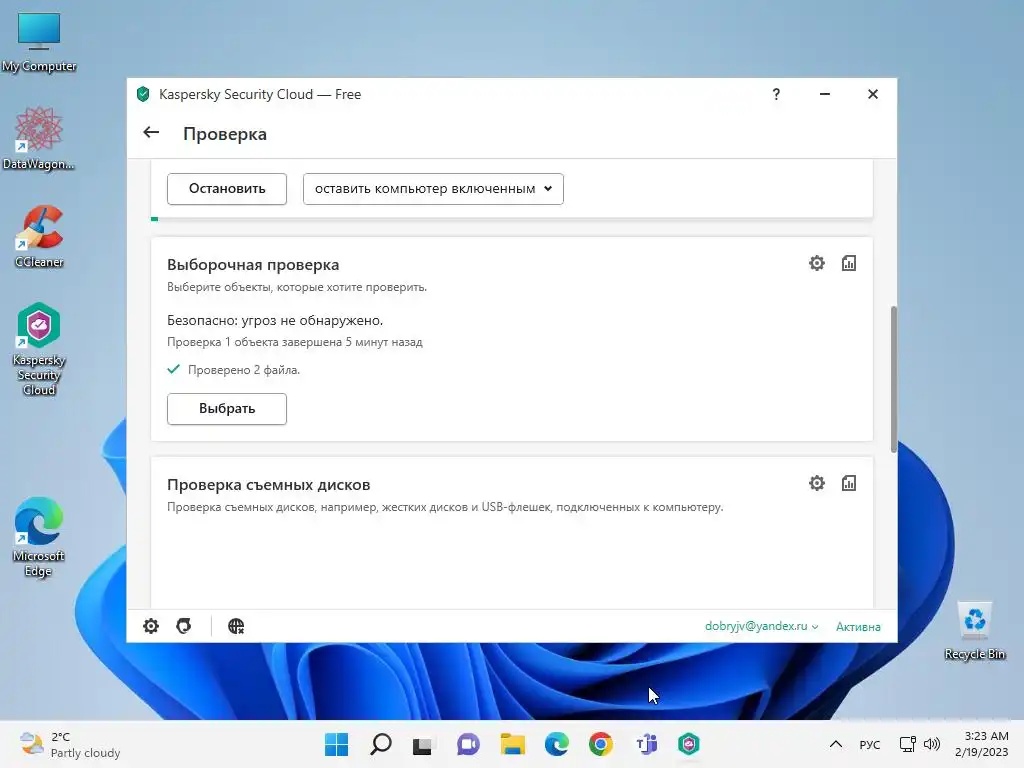The image size is (1024, 768).
Task: Select the Microsoft Edge desktop shortcut
Action: [39, 537]
